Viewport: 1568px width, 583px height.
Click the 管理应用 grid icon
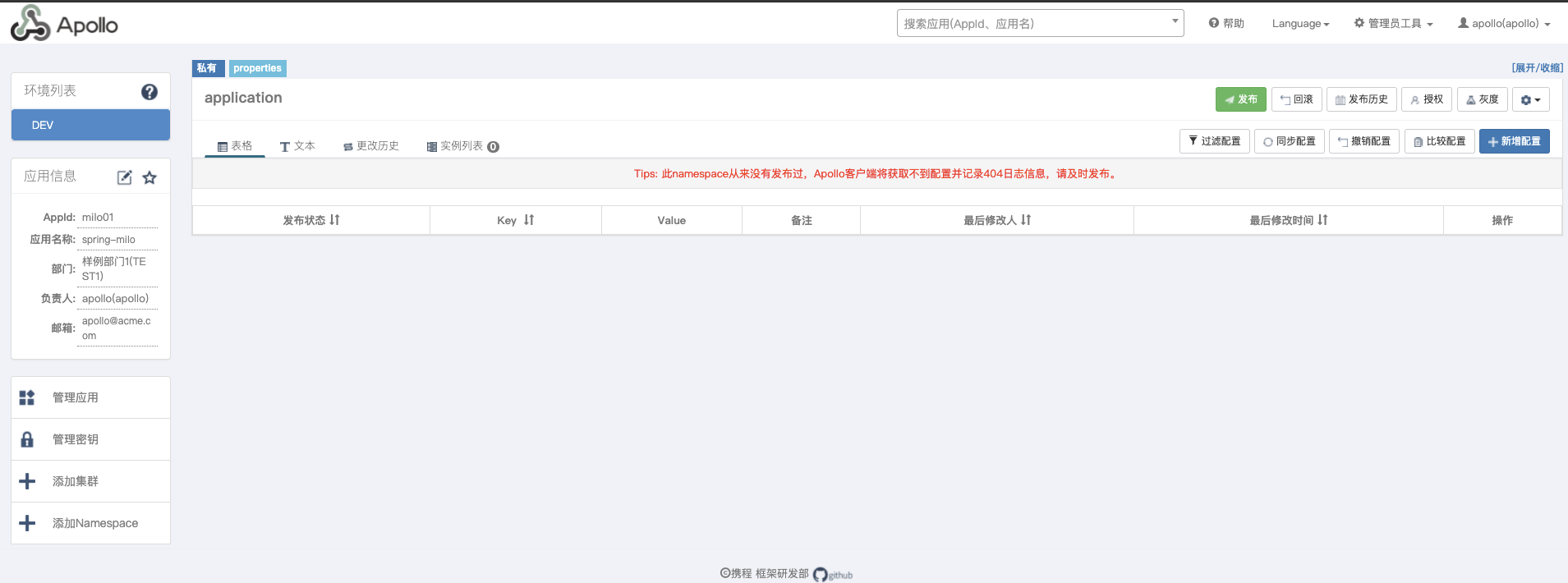[x=27, y=397]
